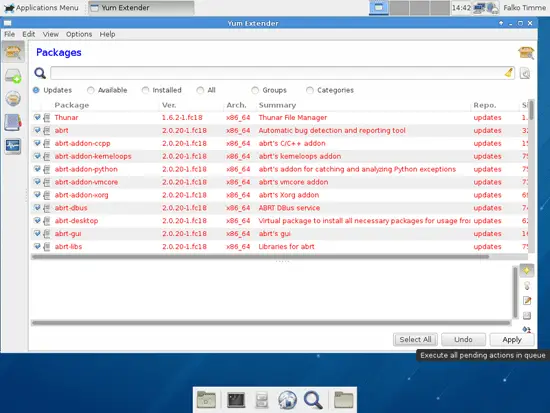
Task: Select the Installed radio button
Action: click(145, 90)
